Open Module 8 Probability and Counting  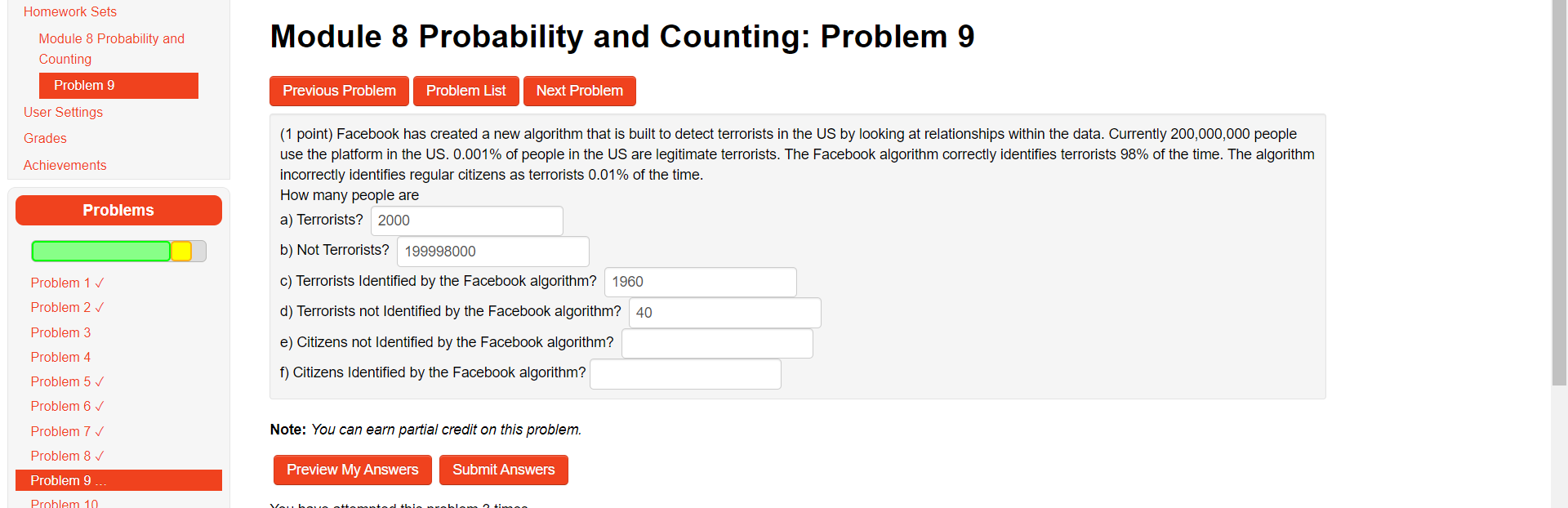[111, 48]
